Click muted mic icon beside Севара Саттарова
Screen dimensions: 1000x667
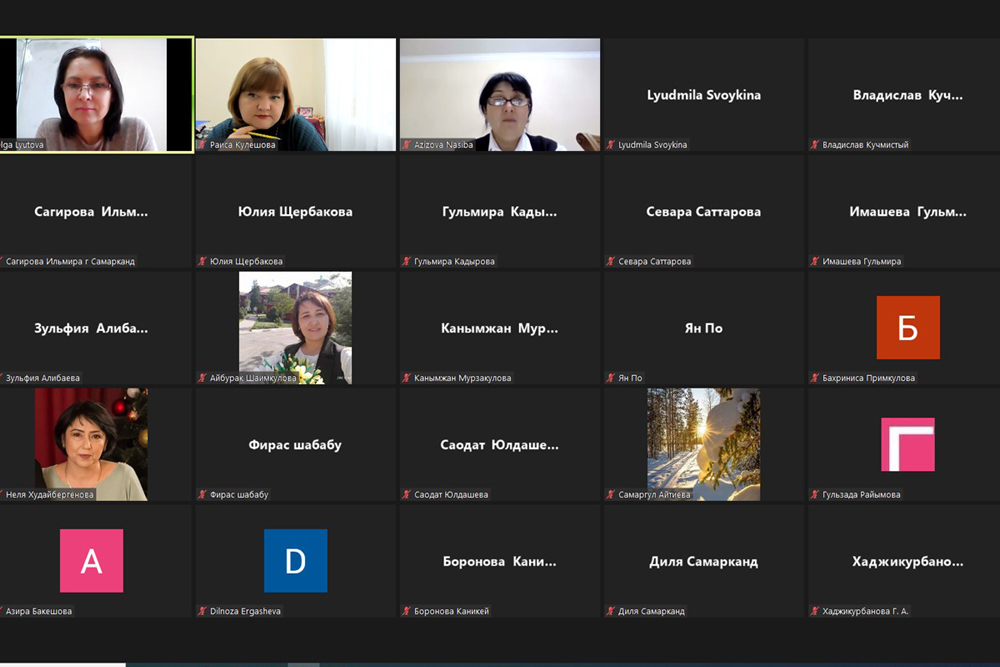pos(611,262)
